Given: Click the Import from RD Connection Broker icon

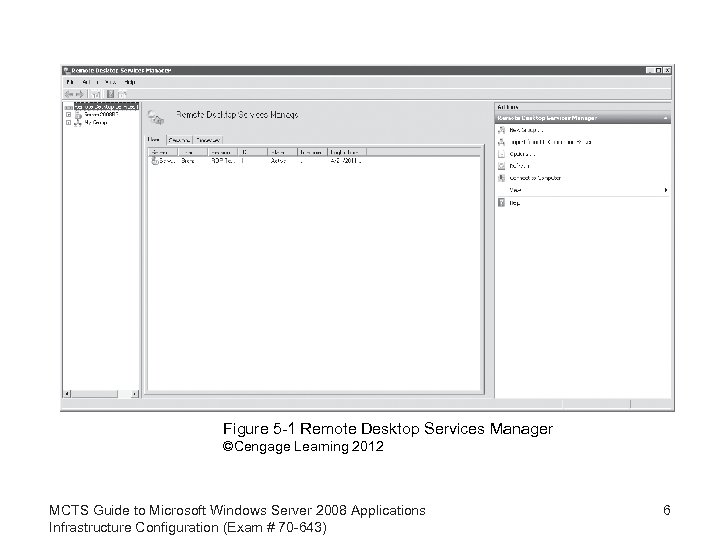Looking at the screenshot, I should coord(501,142).
